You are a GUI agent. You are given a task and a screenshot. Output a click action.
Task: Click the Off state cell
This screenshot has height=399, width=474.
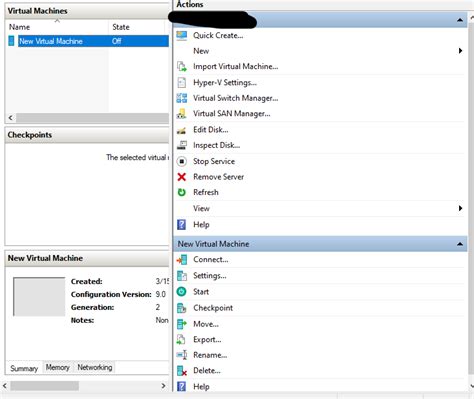(117, 41)
